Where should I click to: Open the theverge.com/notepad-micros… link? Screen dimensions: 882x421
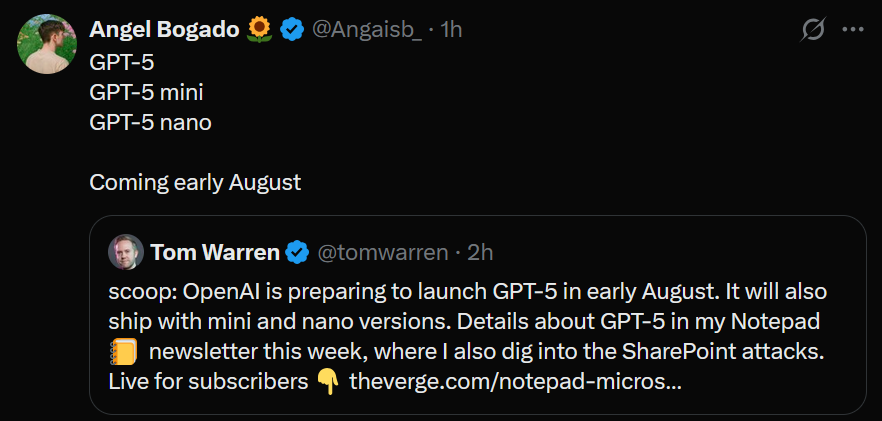(x=514, y=382)
